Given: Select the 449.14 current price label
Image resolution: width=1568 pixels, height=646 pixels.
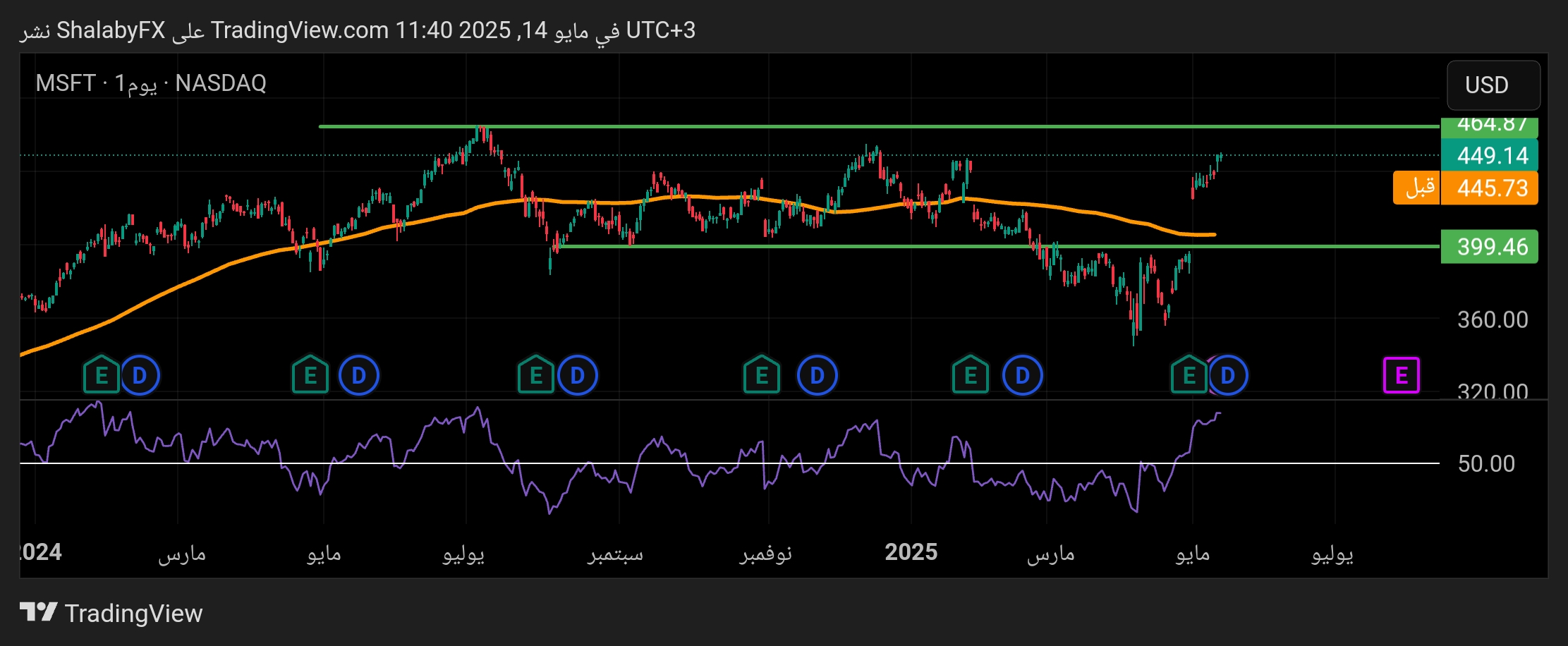Looking at the screenshot, I should tap(1490, 155).
